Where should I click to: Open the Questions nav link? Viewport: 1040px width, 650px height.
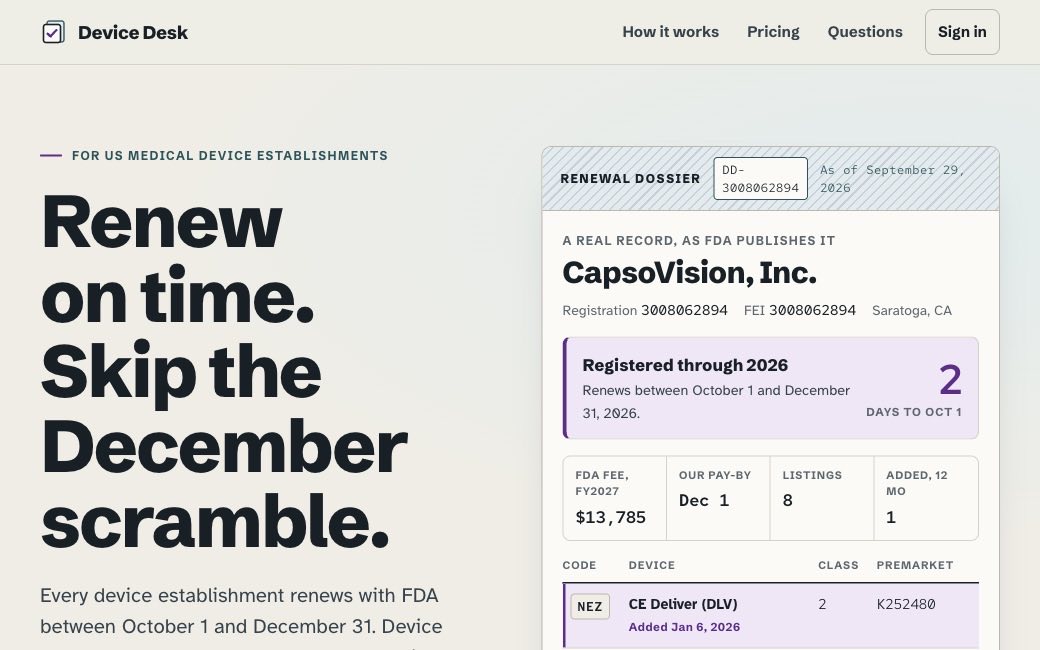pos(865,32)
